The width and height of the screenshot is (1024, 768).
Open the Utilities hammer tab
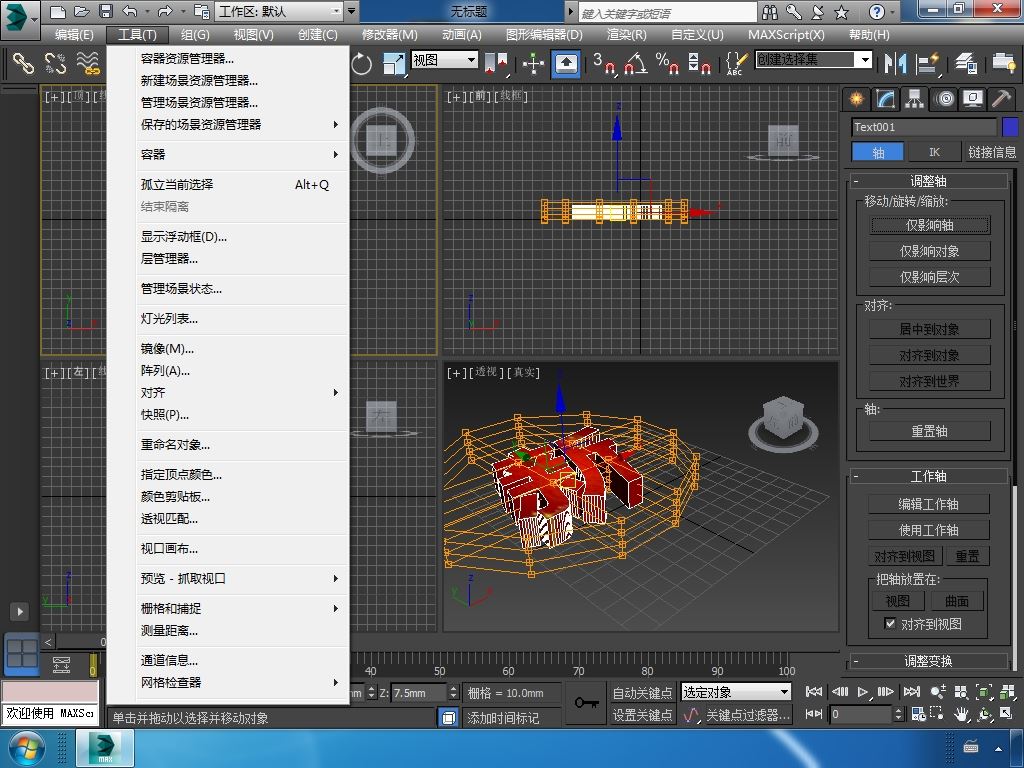click(1001, 99)
